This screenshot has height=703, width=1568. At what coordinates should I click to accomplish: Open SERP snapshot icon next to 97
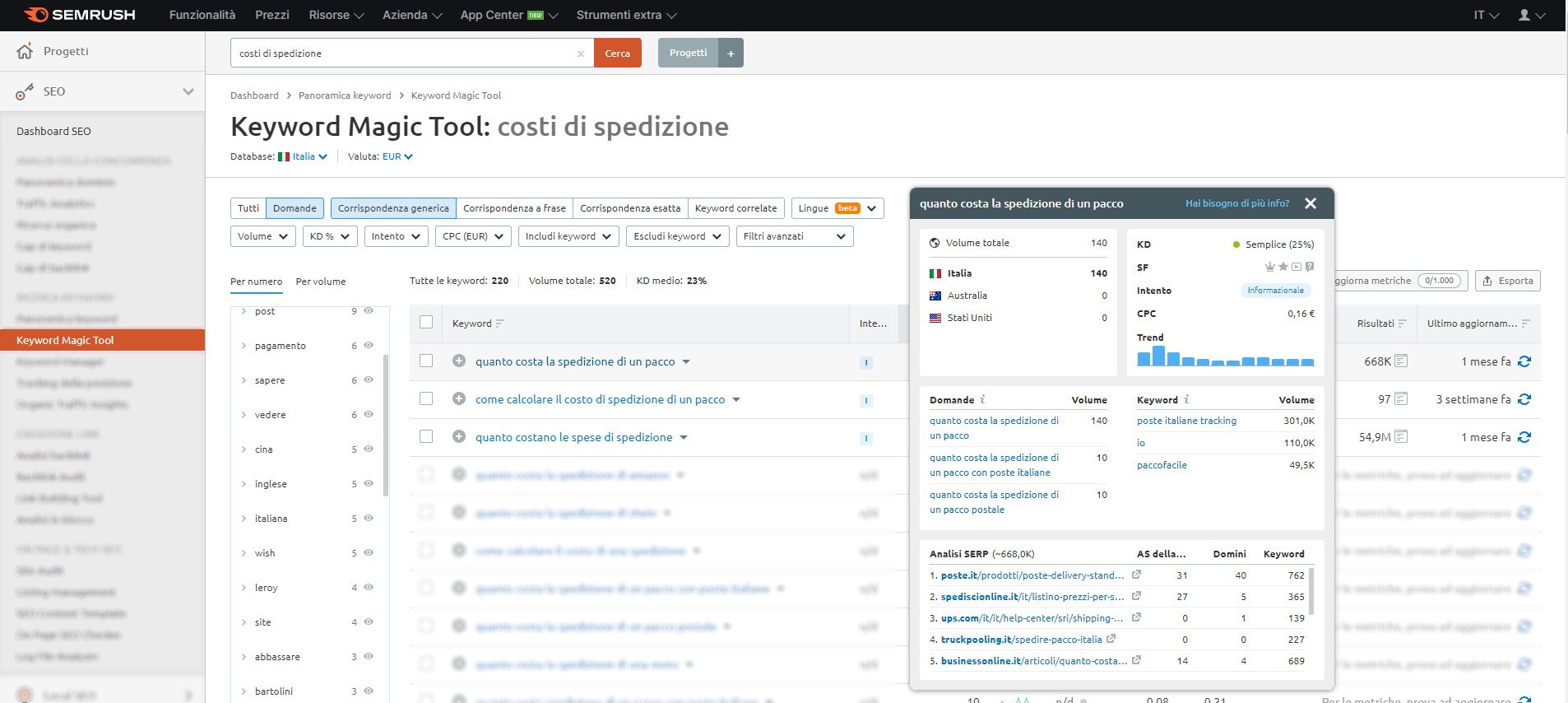1402,398
